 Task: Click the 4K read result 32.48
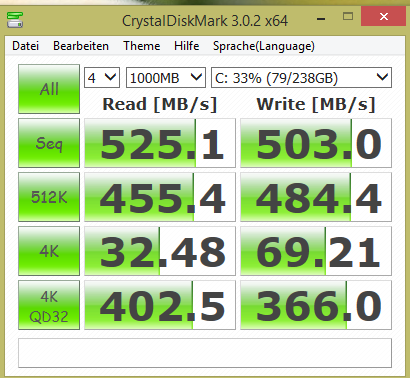[x=160, y=251]
